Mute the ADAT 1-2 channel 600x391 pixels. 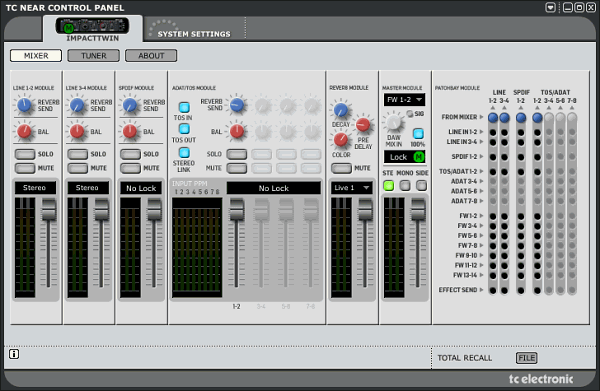[237, 168]
